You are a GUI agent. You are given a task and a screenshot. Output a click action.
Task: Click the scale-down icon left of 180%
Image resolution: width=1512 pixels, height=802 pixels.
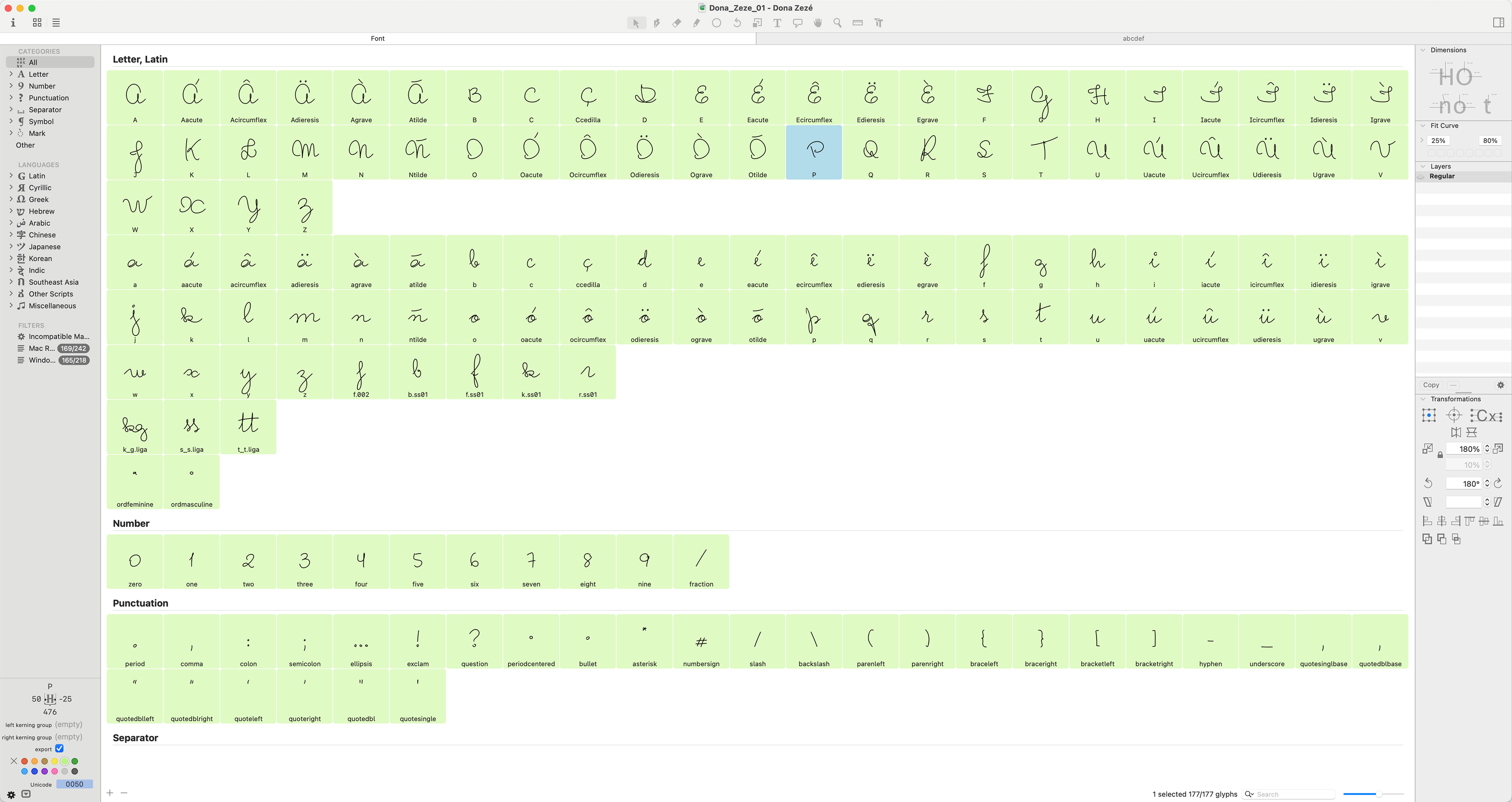coord(1428,448)
